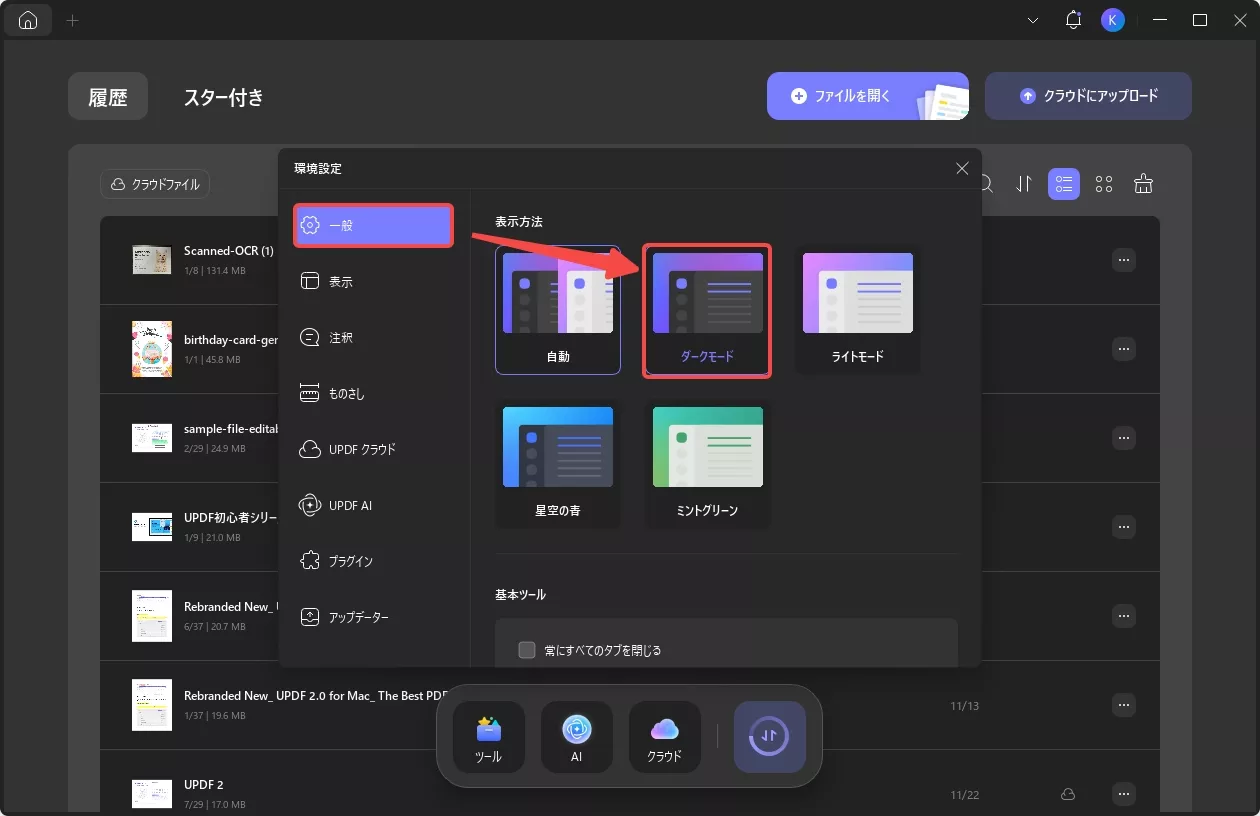The image size is (1260, 816).
Task: Open the ツール button in bottom dock
Action: [x=489, y=737]
